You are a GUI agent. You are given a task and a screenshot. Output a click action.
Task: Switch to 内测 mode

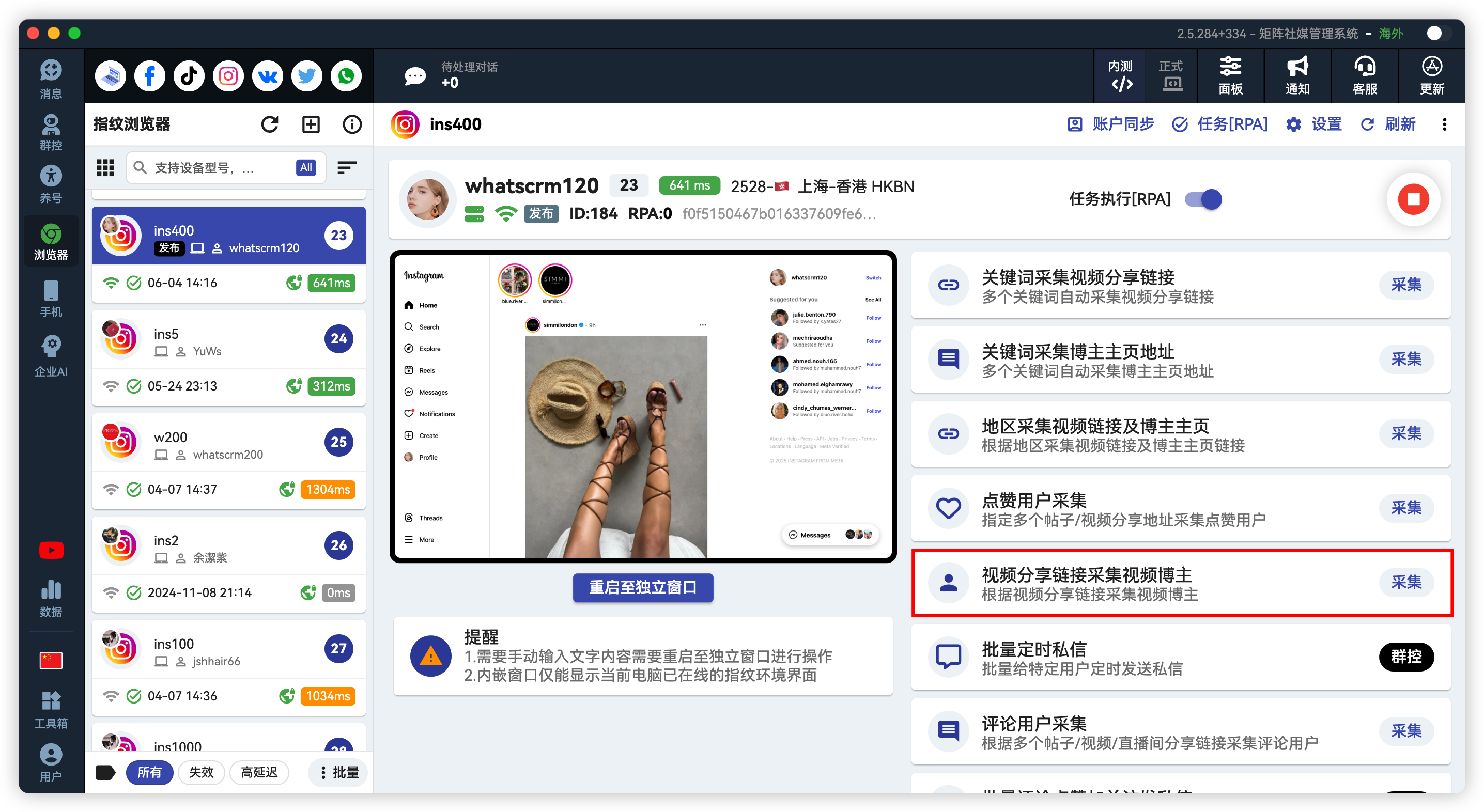tap(1120, 76)
